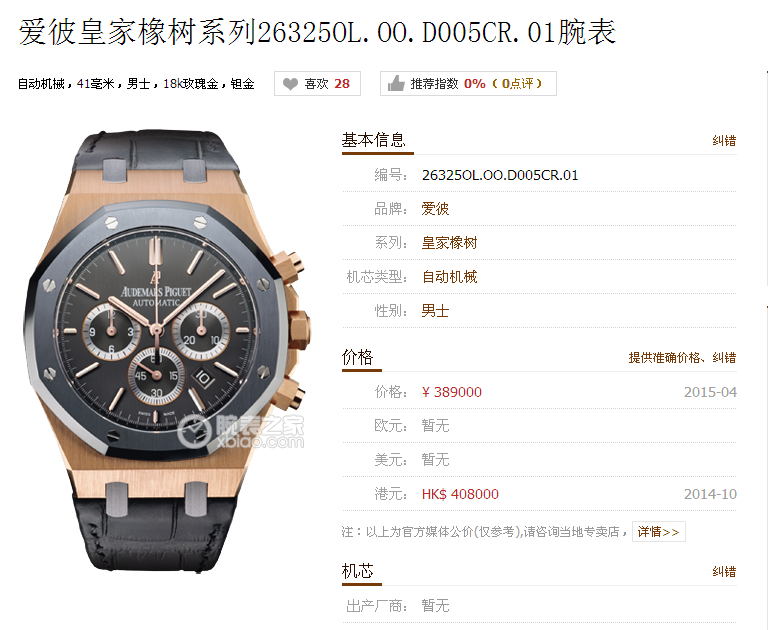Click the HK$ 408000 price value
The image size is (768, 630).
click(460, 494)
